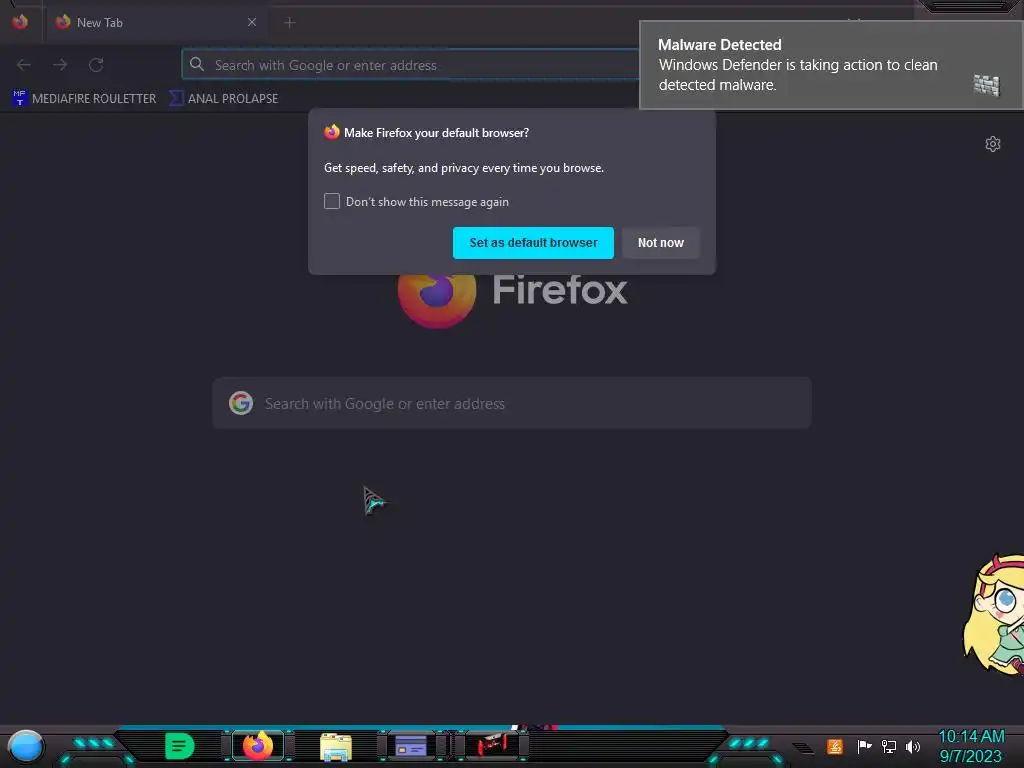Open the purple window app in taskbar
The height and width of the screenshot is (768, 1024).
point(411,746)
